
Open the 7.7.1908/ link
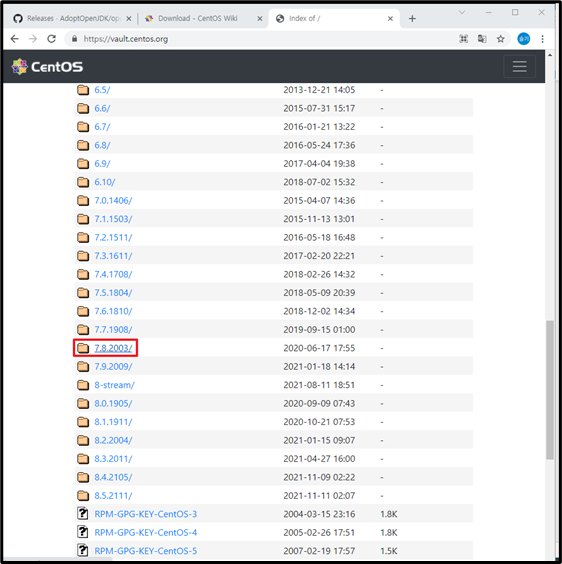click(x=113, y=329)
